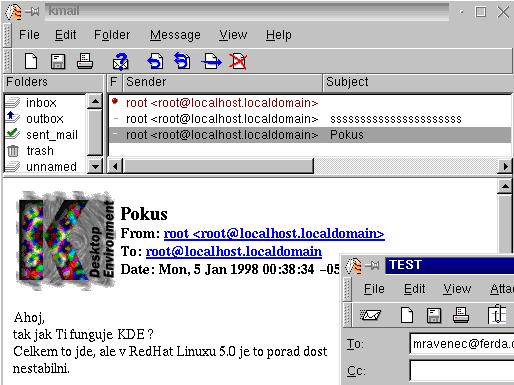
Task: Click the TEST window menu icon in title bar
Action: point(353,266)
